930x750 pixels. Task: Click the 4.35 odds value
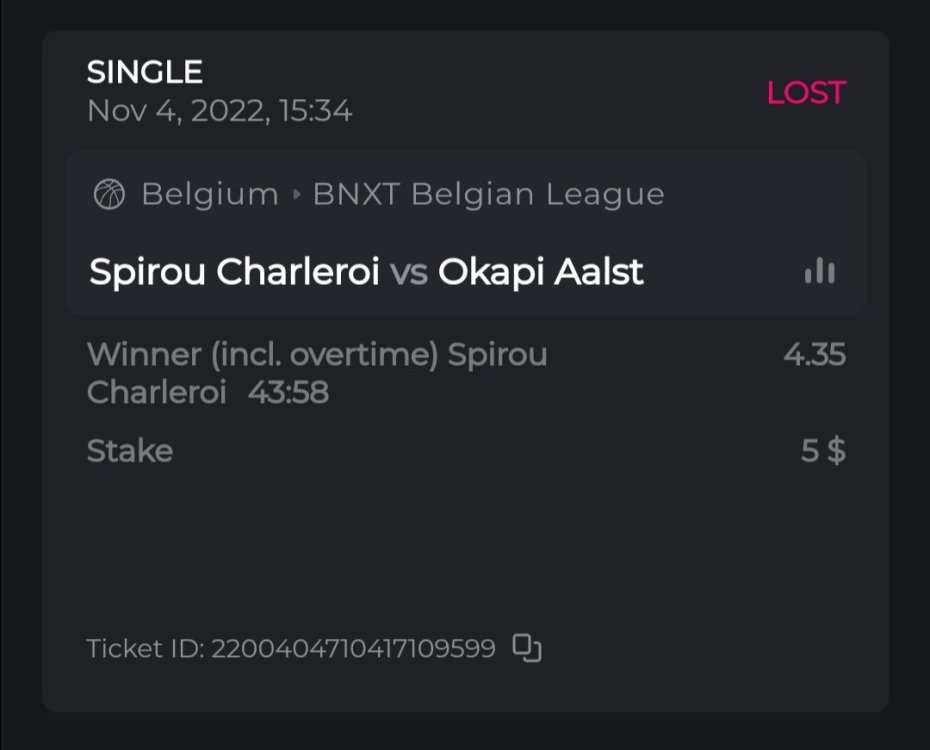814,355
